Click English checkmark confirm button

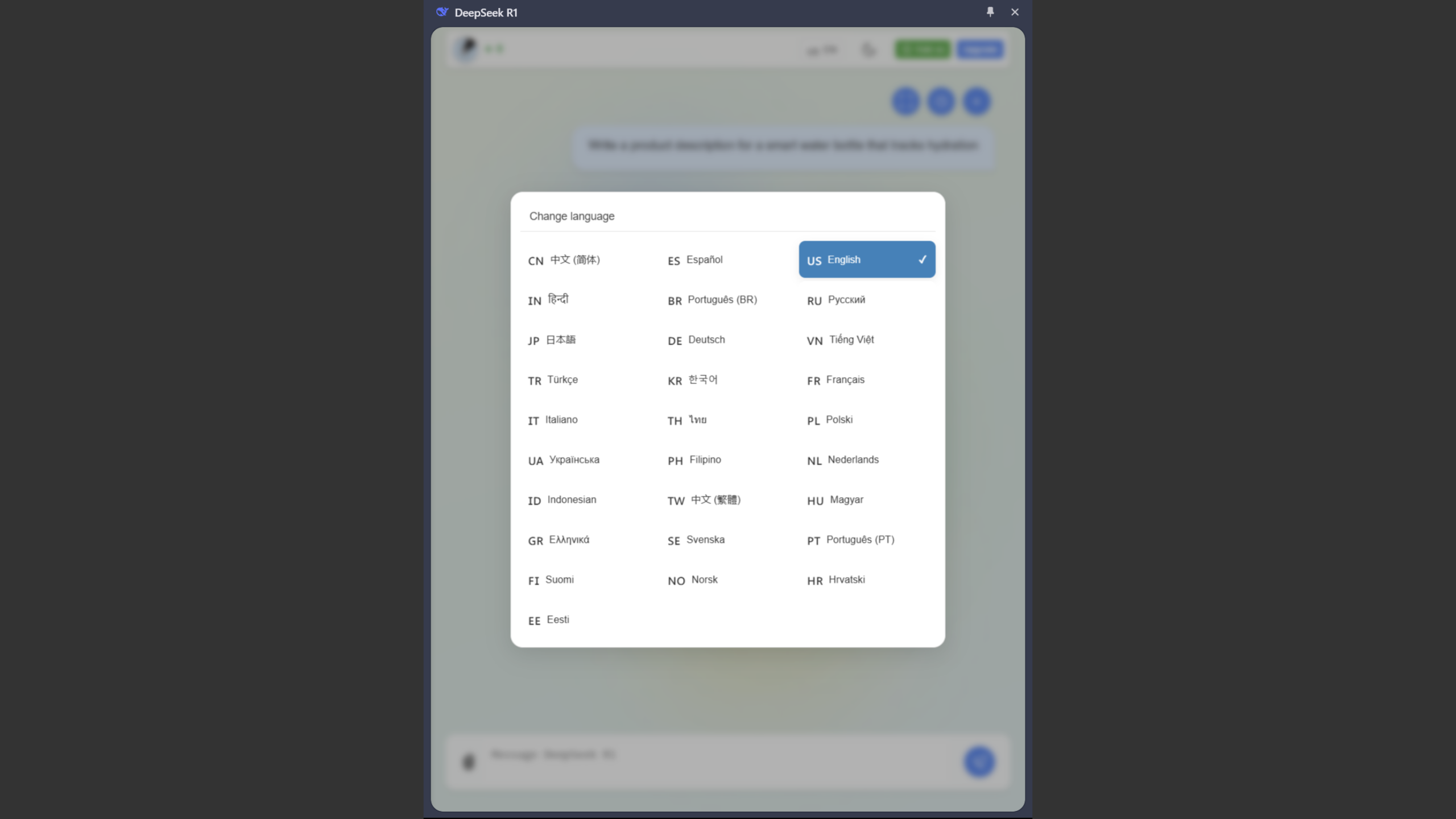921,259
